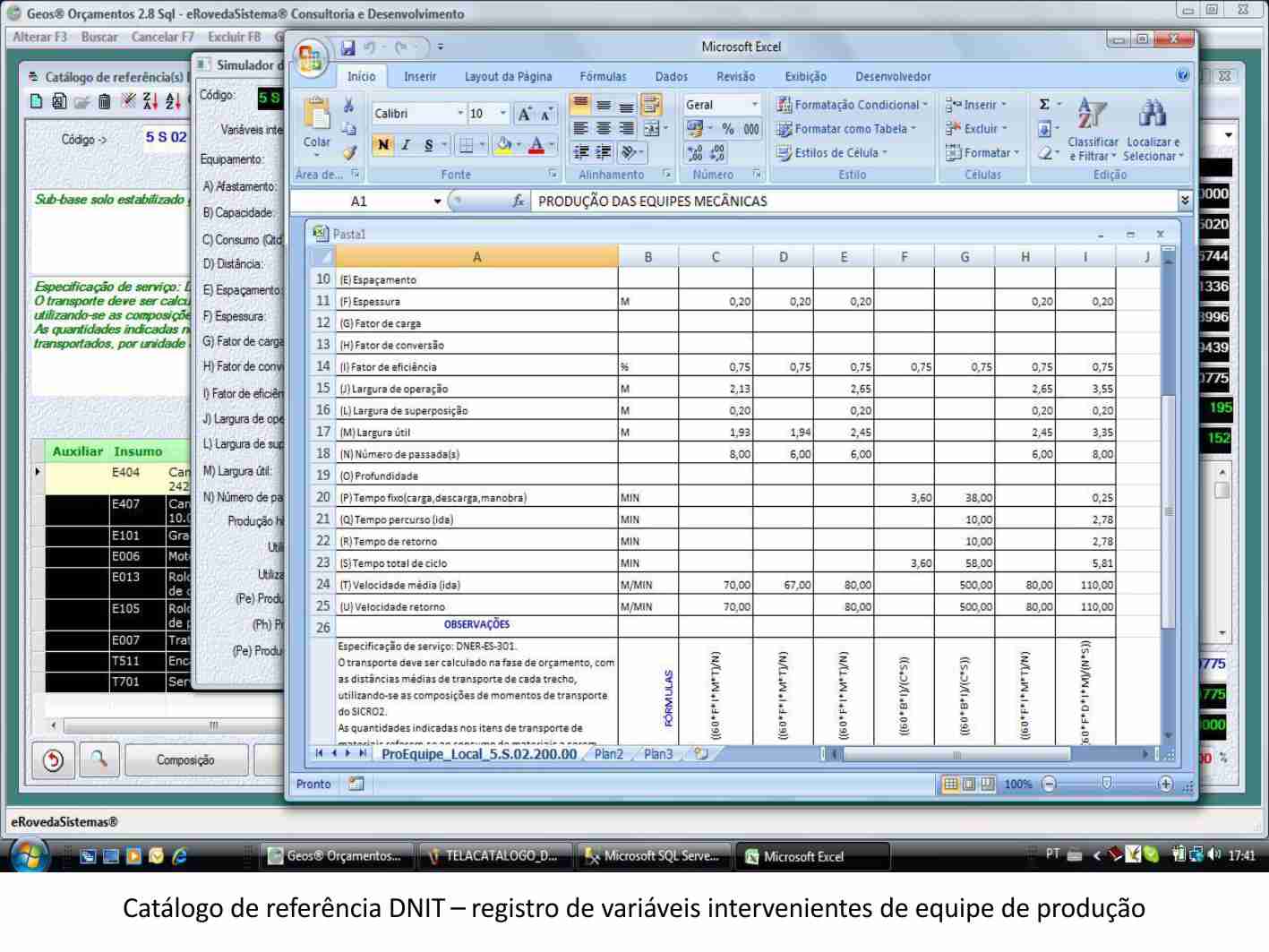Viewport: 1269px width, 952px height.
Task: Apply thousands separator 000 format
Action: point(750,129)
